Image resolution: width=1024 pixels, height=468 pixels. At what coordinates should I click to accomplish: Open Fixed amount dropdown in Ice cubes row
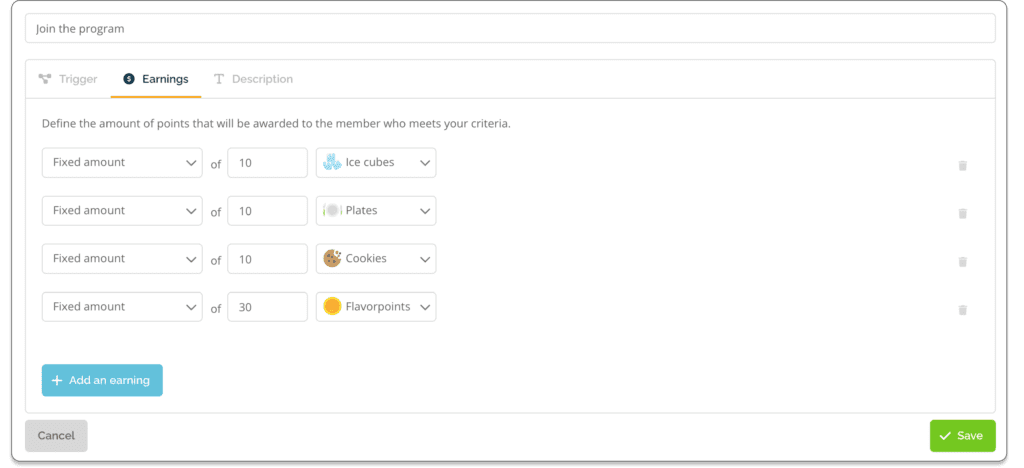pyautogui.click(x=122, y=163)
